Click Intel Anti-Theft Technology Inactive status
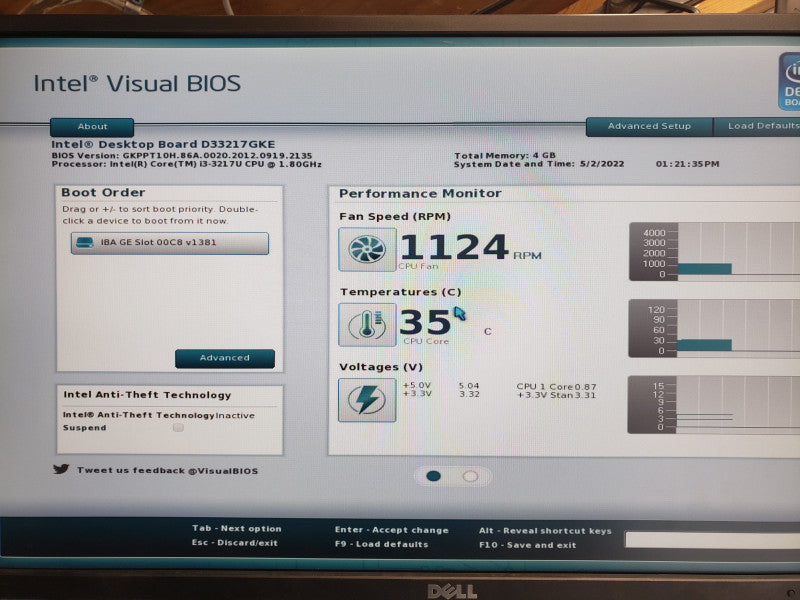Image resolution: width=800 pixels, height=600 pixels. coord(159,415)
